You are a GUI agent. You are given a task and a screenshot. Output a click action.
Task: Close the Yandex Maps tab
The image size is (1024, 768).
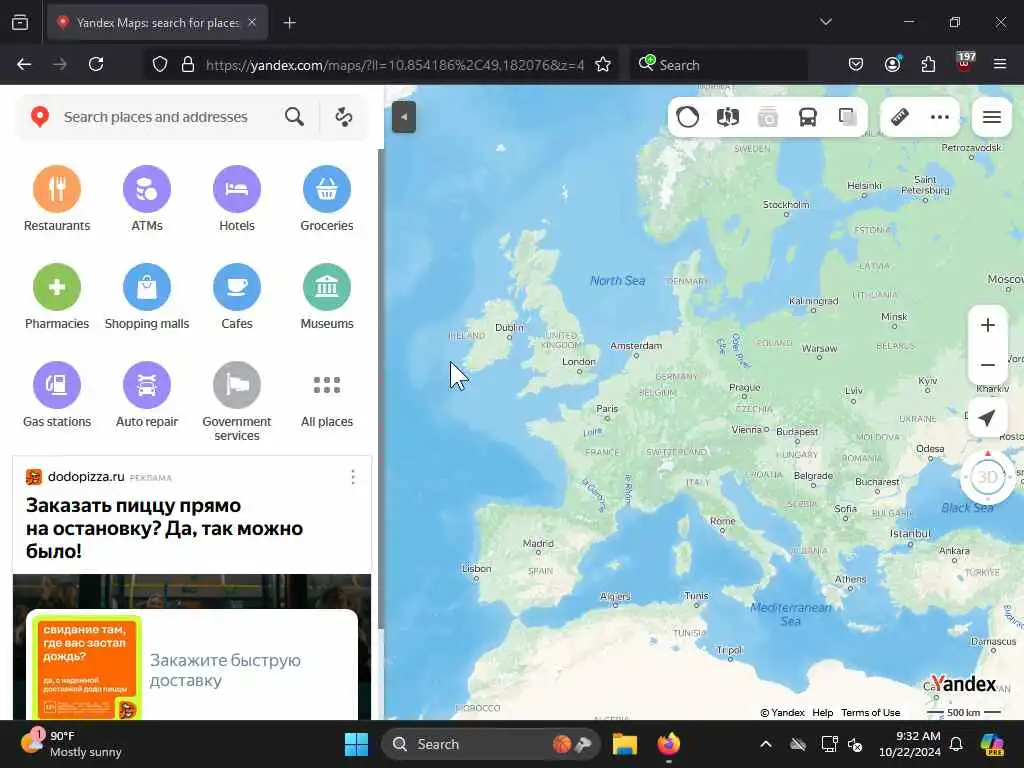[x=252, y=22]
